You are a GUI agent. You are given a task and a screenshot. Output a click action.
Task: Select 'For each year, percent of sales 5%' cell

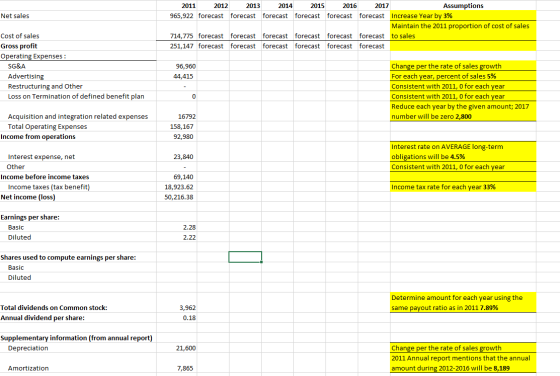click(463, 76)
